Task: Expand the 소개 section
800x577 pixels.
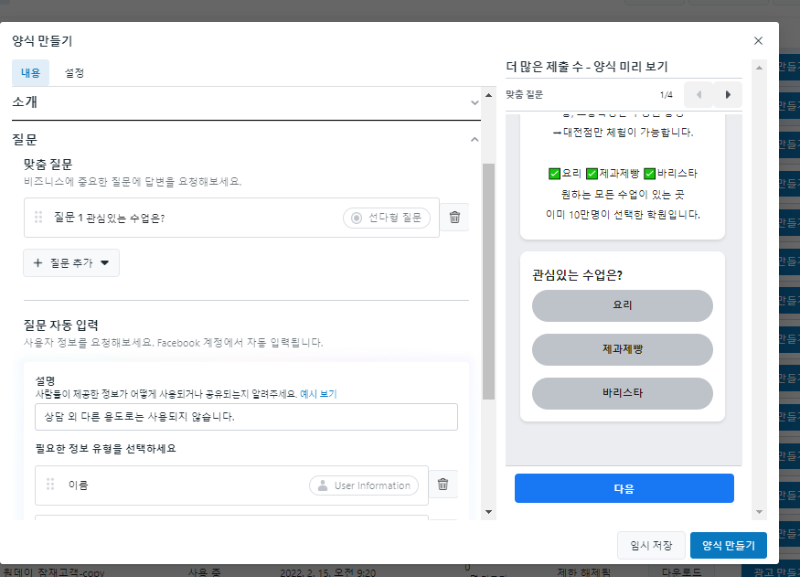Action: 474,102
